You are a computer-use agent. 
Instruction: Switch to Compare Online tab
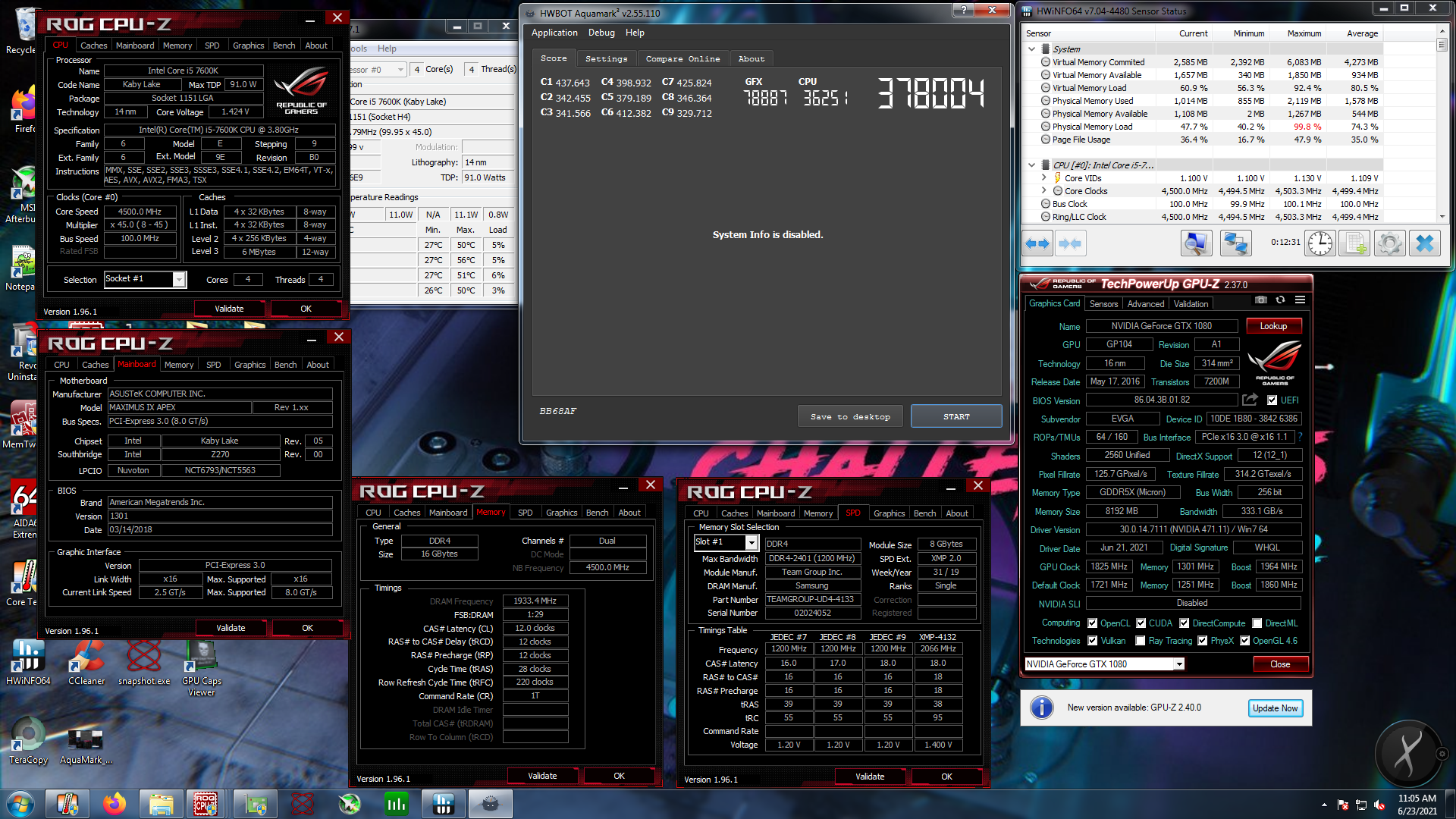[682, 59]
